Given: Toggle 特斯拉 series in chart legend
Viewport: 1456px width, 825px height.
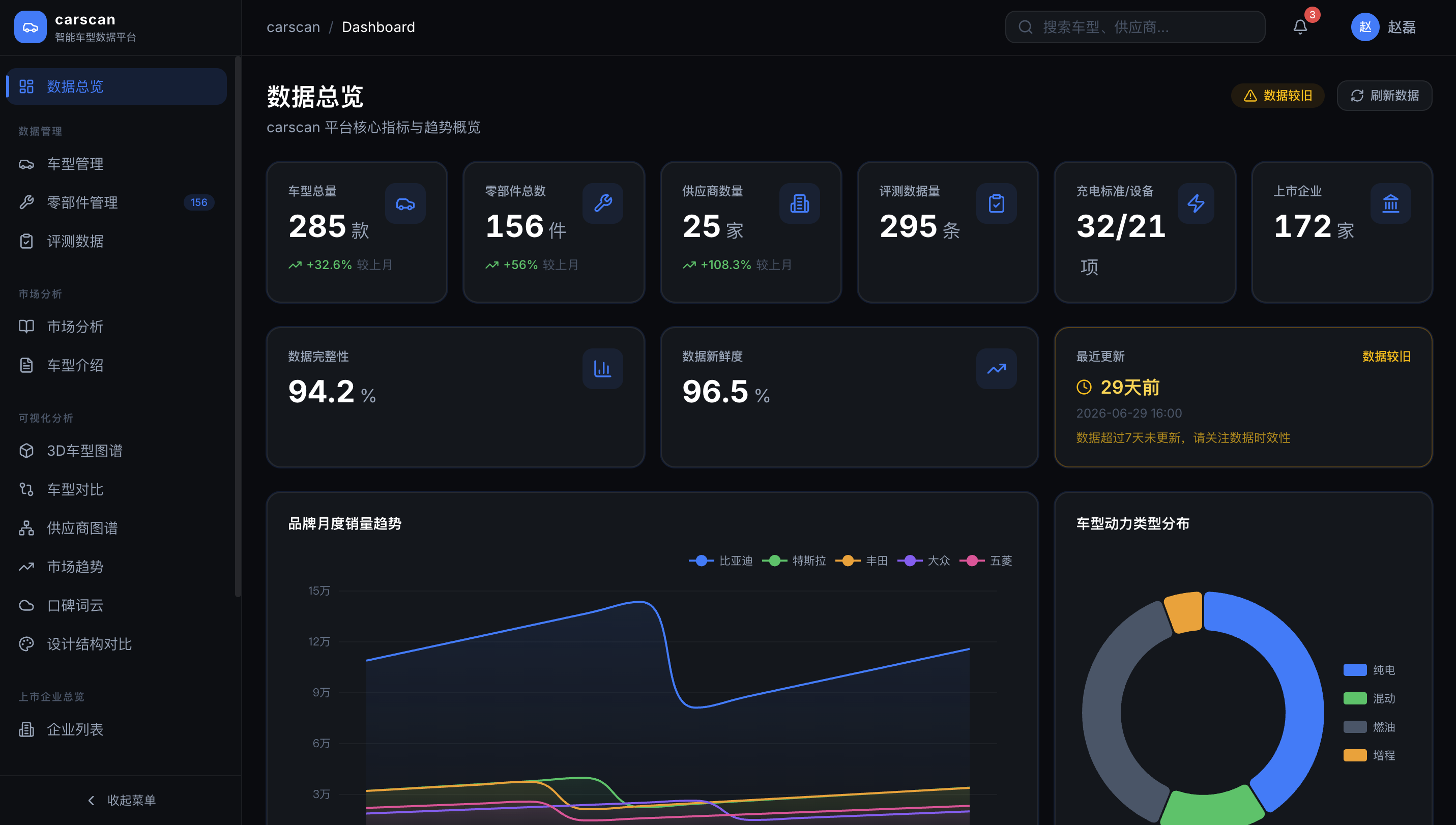Looking at the screenshot, I should point(794,561).
